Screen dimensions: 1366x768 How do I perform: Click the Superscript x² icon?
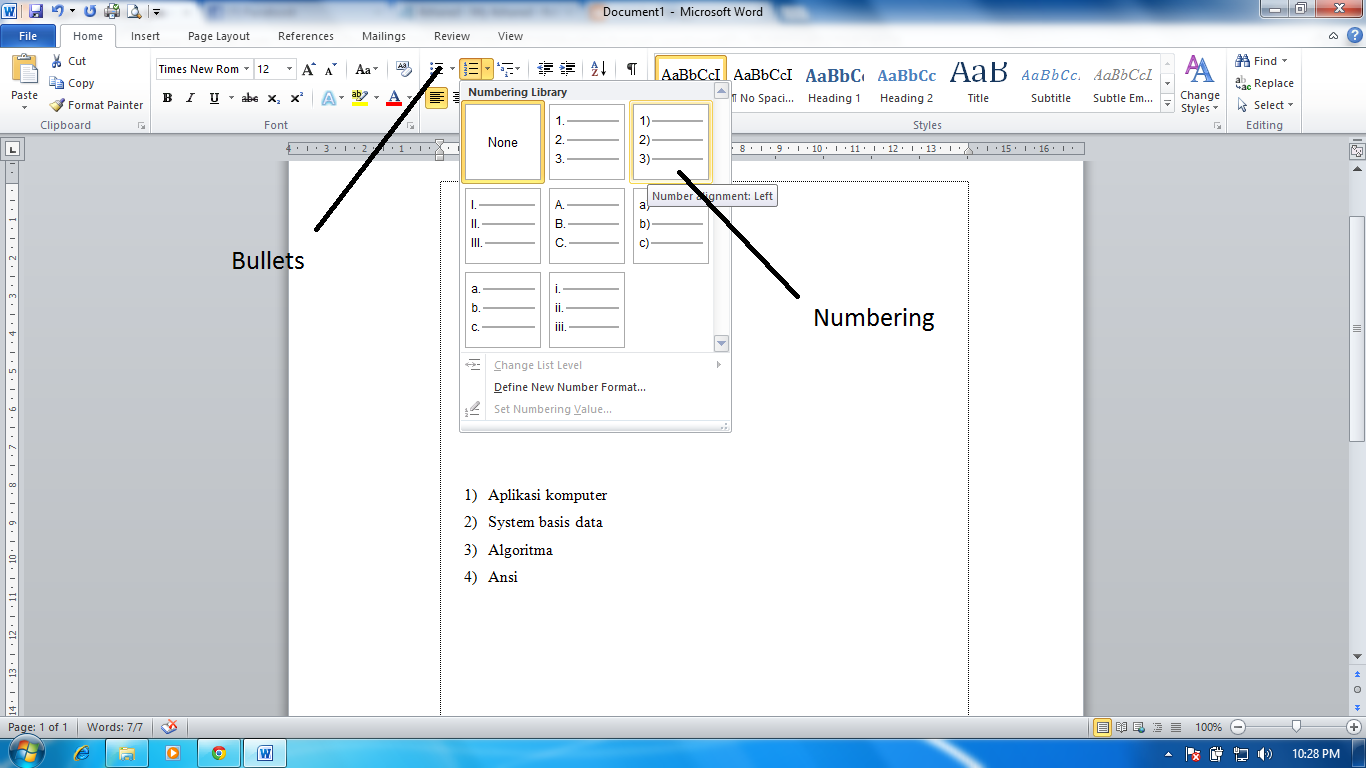[x=296, y=98]
